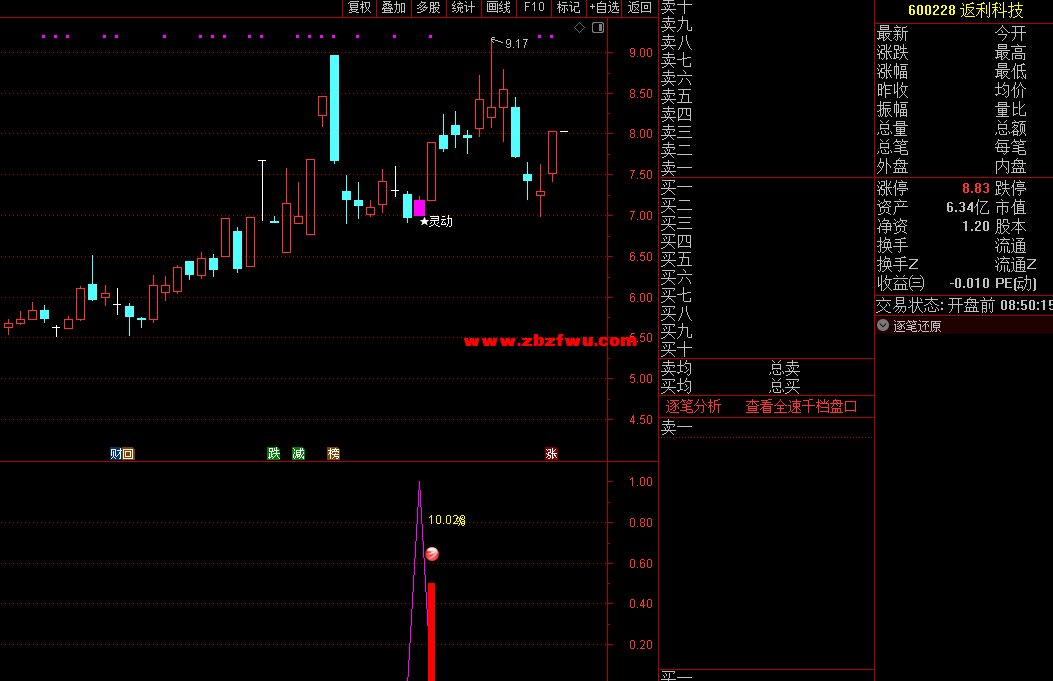The image size is (1053, 681).
Task: Add stock with +自选 button
Action: coord(604,7)
